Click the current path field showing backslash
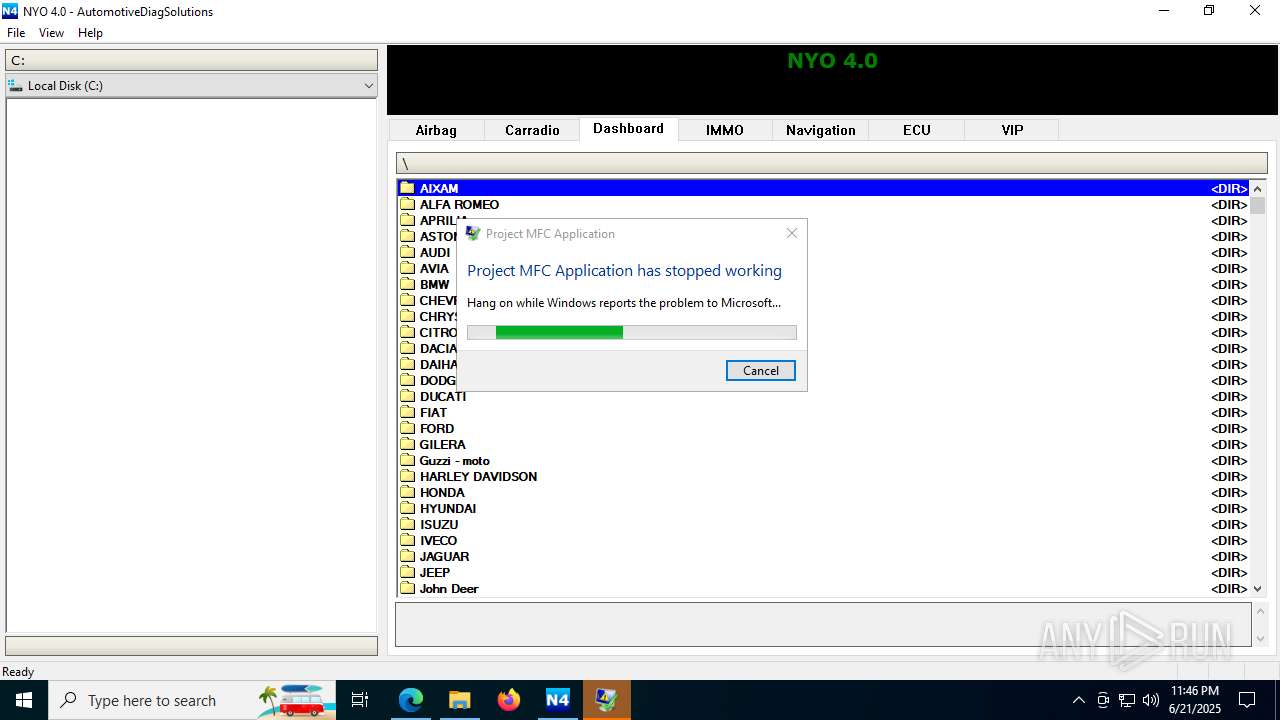 832,163
